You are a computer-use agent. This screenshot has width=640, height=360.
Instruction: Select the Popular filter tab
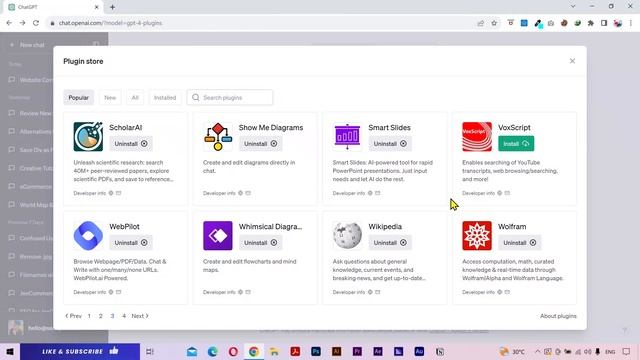pos(78,98)
